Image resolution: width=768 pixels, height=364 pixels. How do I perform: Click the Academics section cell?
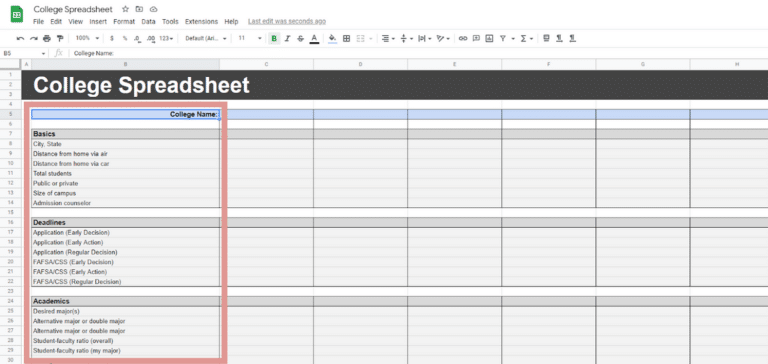click(125, 301)
